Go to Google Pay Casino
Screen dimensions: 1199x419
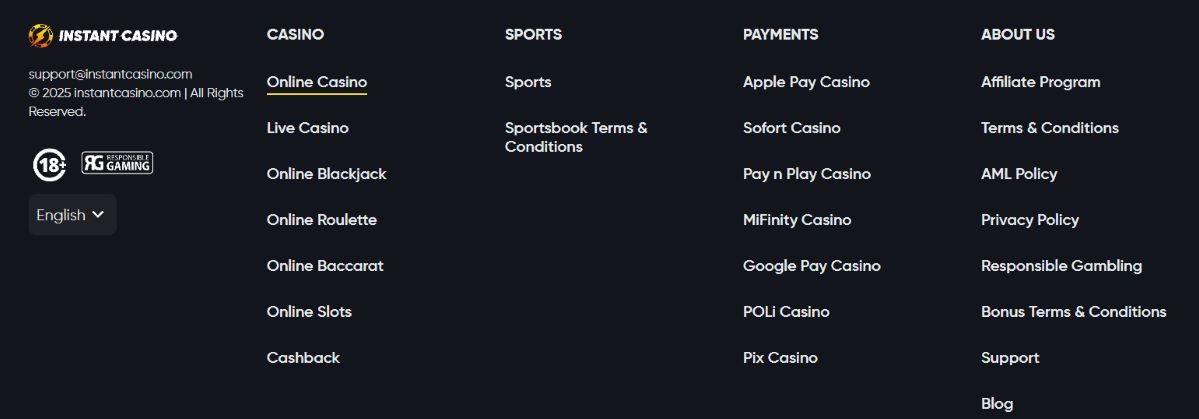811,265
